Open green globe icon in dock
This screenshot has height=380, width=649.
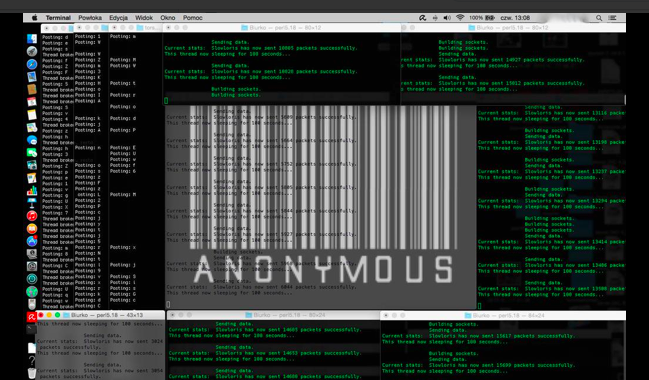[32, 291]
